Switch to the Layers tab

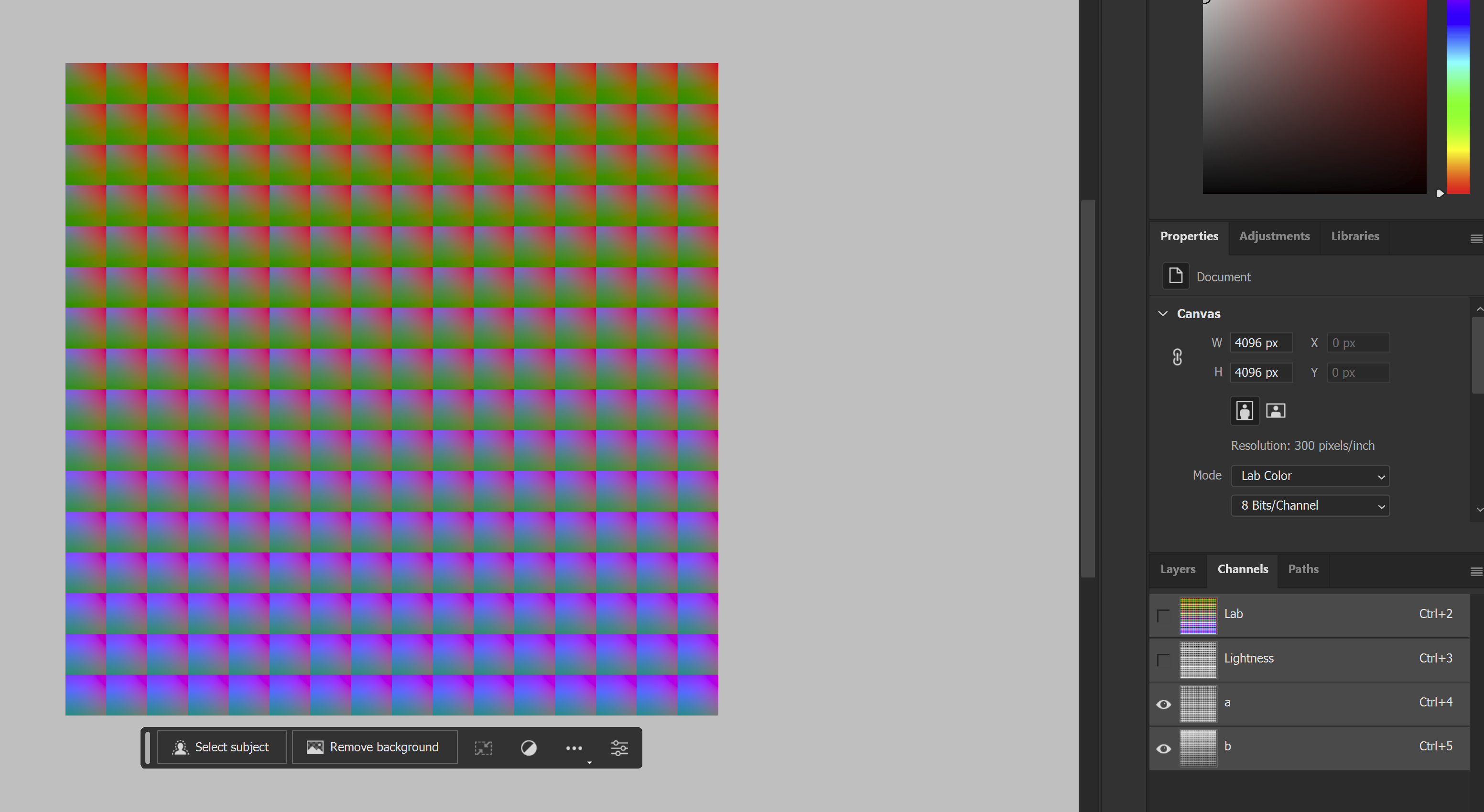coord(1178,569)
